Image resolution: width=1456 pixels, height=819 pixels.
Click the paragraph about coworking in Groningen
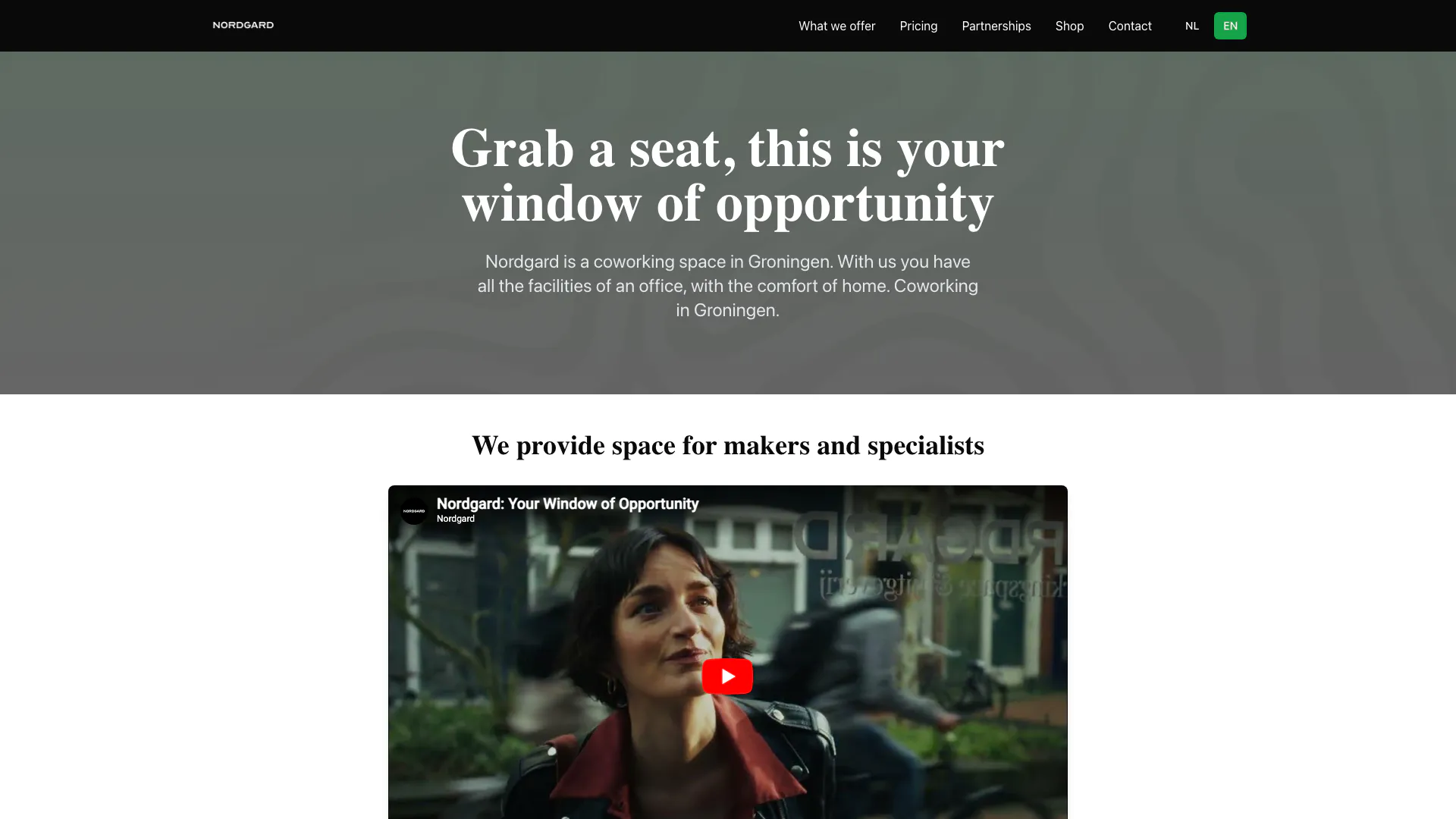727,286
